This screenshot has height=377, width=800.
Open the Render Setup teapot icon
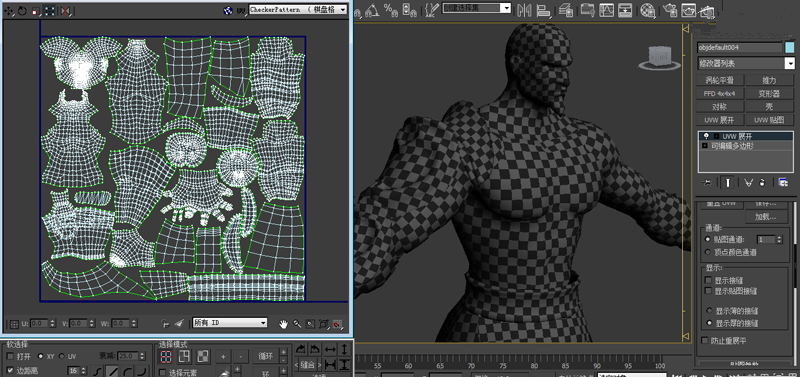pyautogui.click(x=670, y=9)
